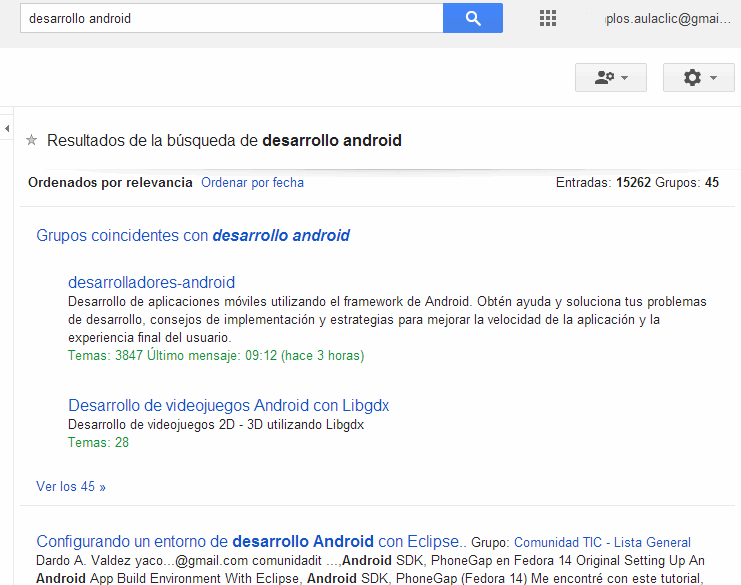Image resolution: width=741 pixels, height=585 pixels.
Task: Click the blue search magnifier button
Action: pyautogui.click(x=473, y=18)
